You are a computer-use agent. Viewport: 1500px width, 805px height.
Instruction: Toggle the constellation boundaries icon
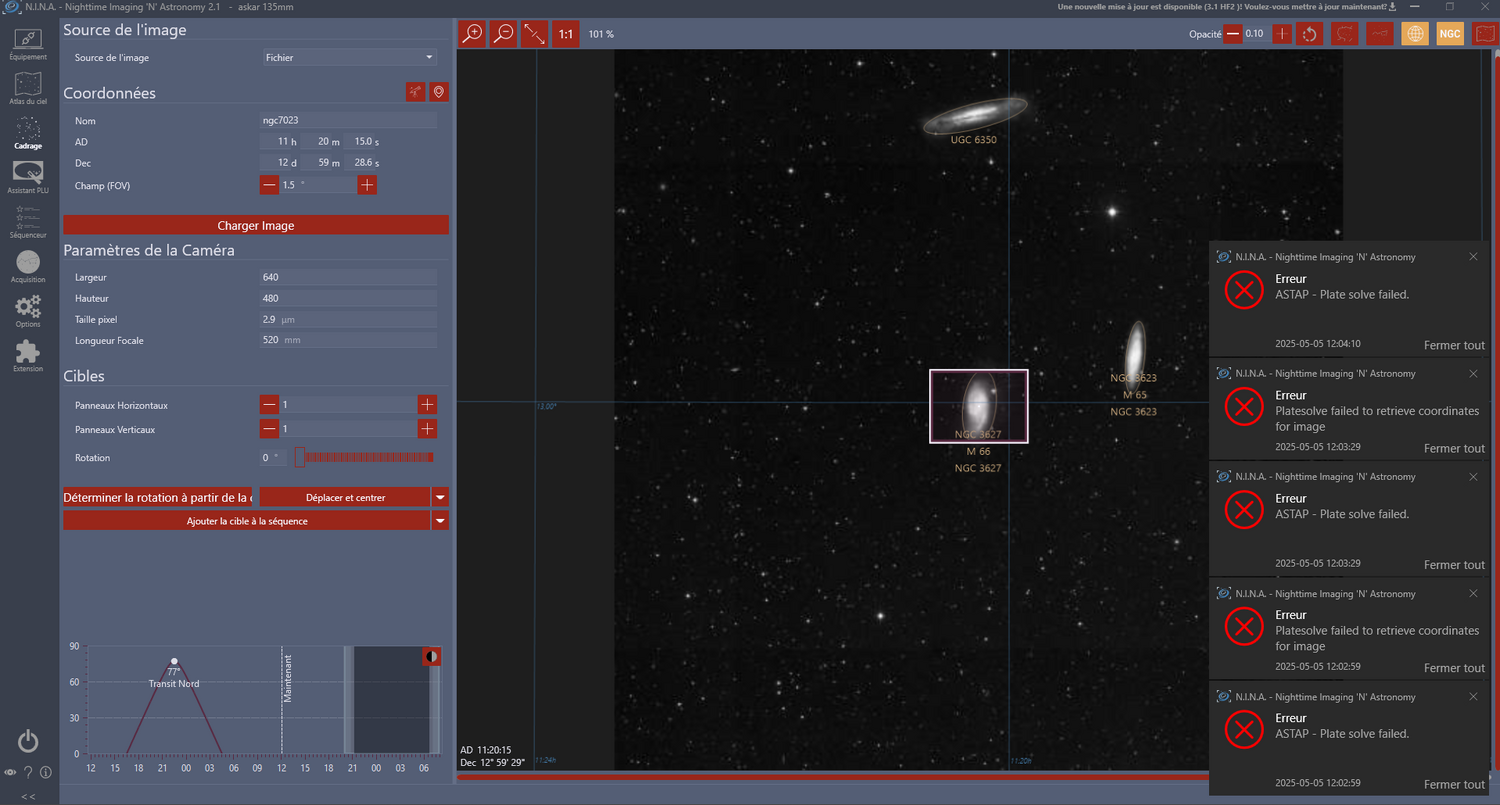1346,34
